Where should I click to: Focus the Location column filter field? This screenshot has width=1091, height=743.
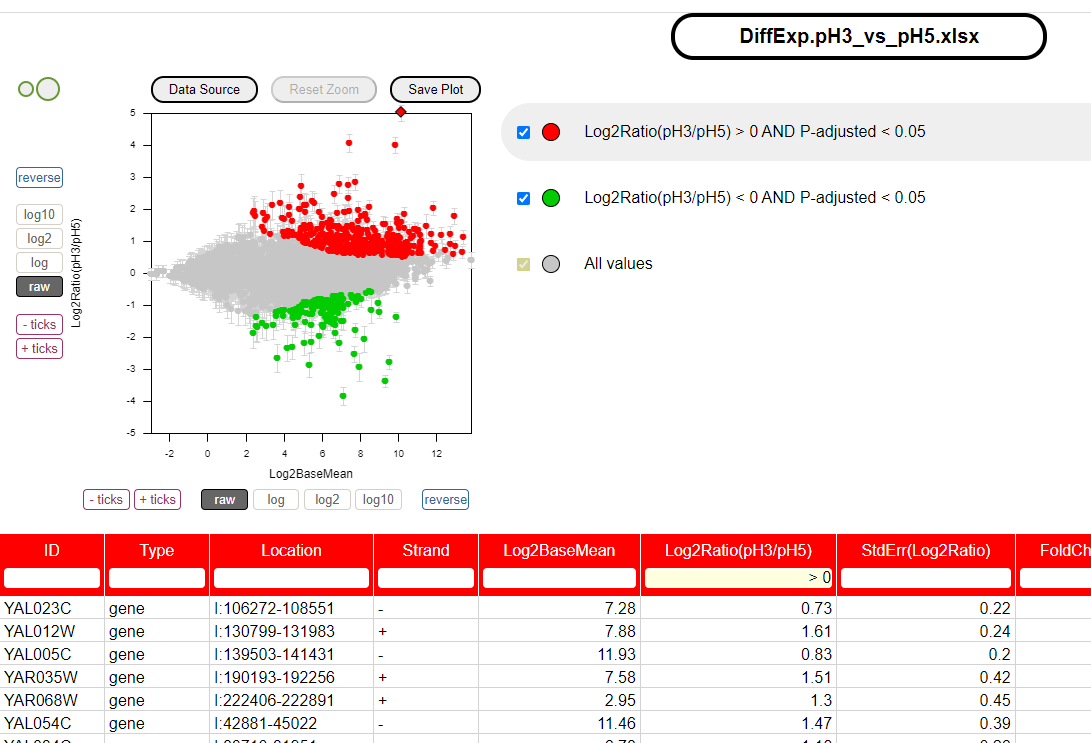pos(292,578)
